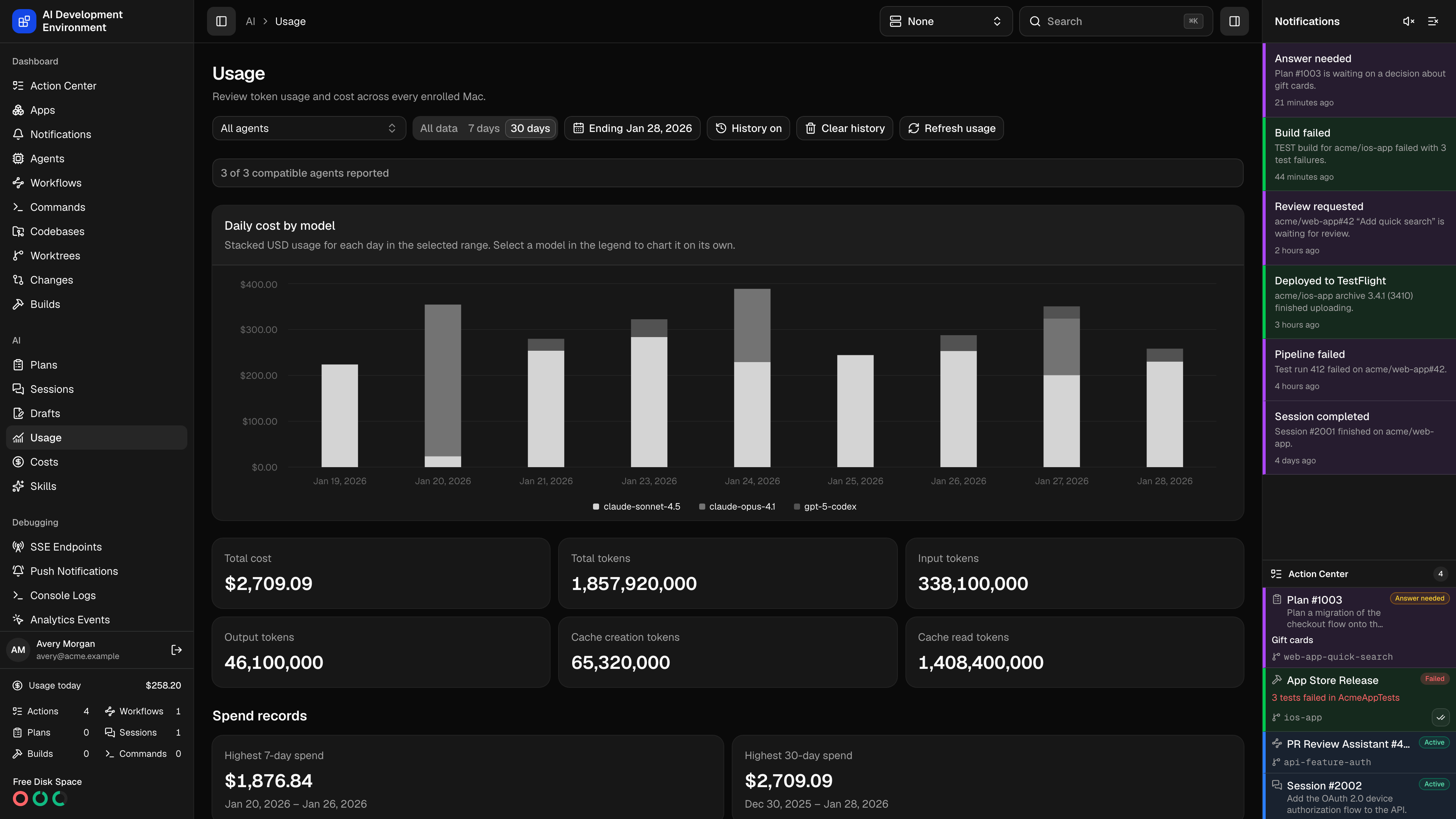Image resolution: width=1456 pixels, height=819 pixels.
Task: Open Worktrees from the sidebar
Action: (96, 256)
